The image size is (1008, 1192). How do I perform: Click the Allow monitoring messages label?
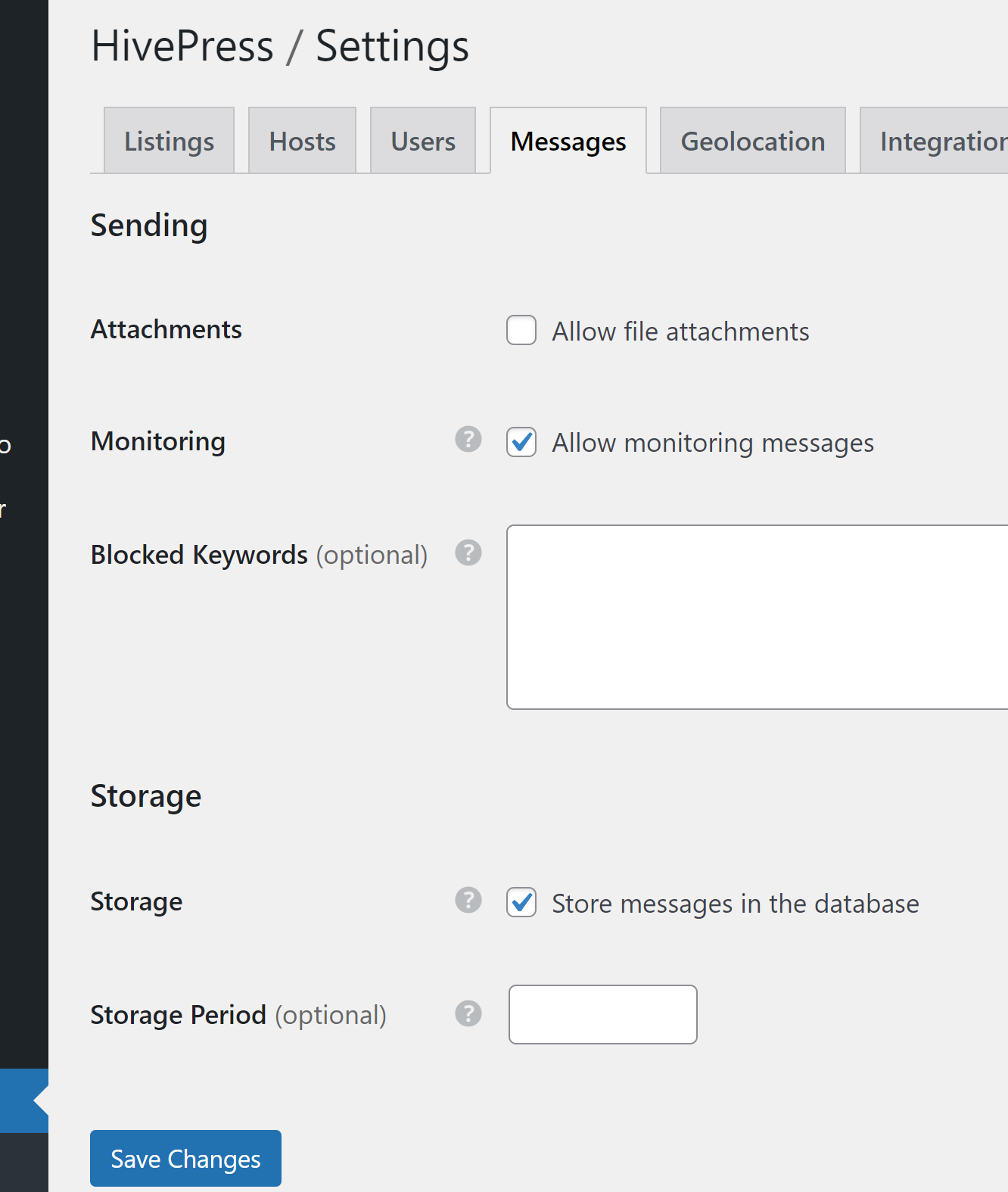(x=713, y=443)
